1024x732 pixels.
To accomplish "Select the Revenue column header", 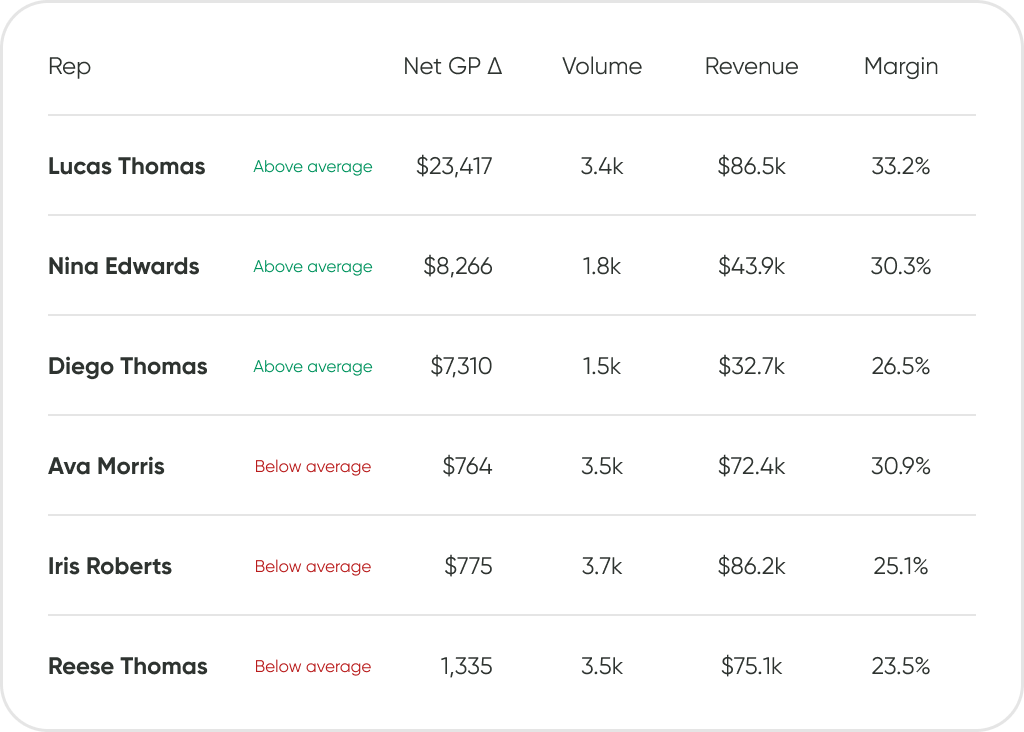I will [x=751, y=66].
